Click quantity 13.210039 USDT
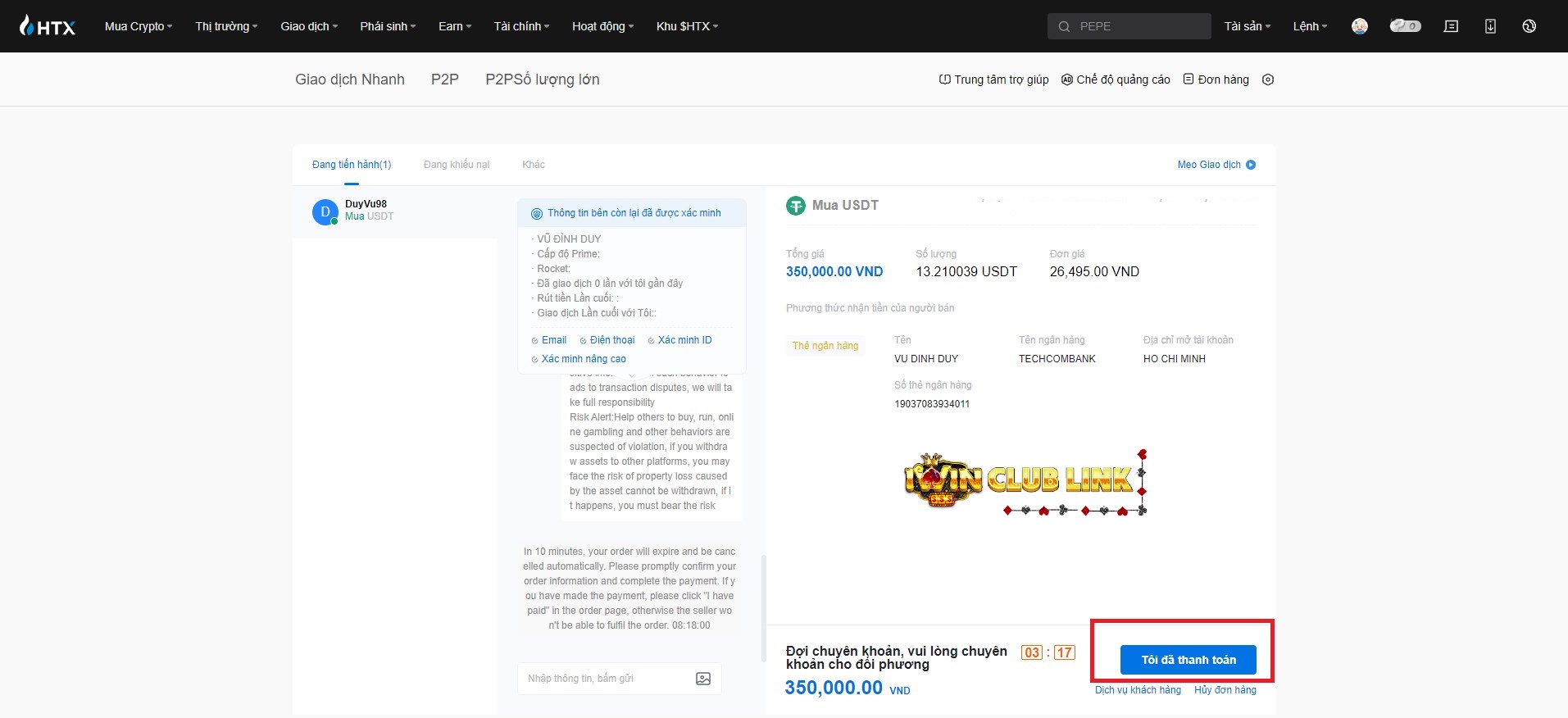 click(966, 272)
